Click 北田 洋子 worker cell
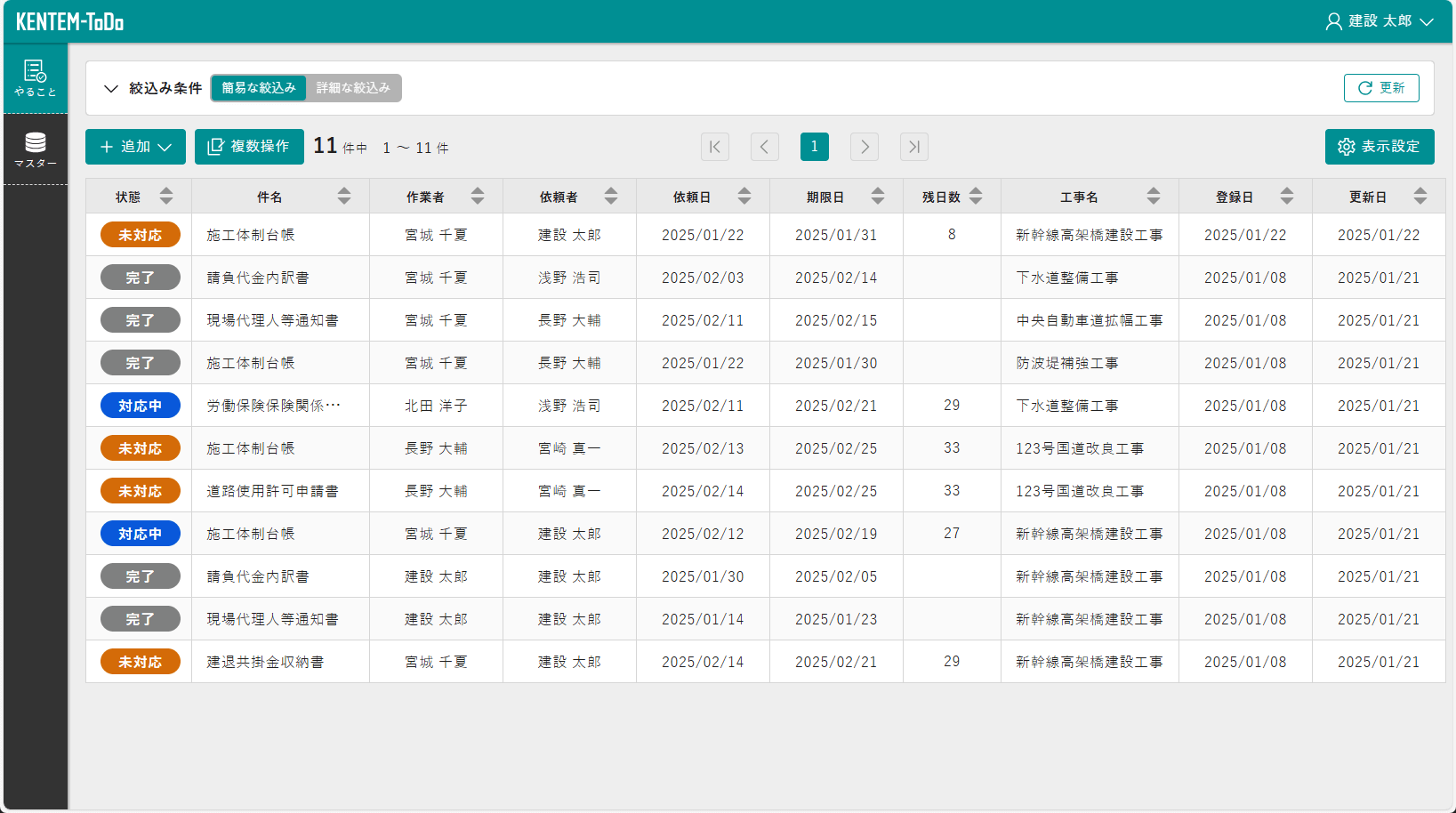Screen dimensions: 1456x813 pos(436,406)
